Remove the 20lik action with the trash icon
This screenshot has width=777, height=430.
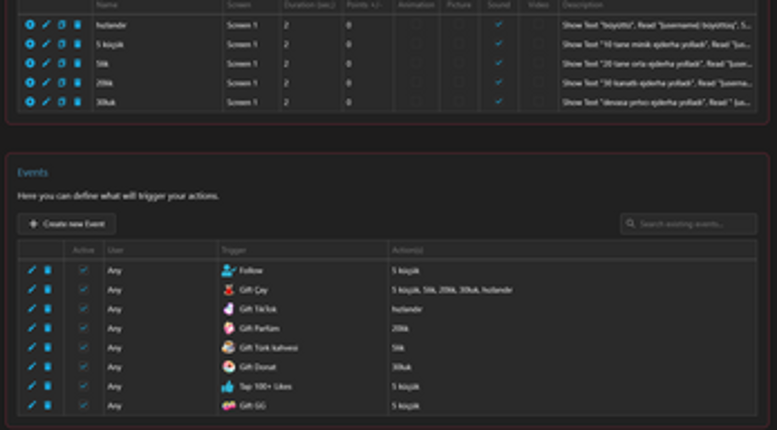point(77,82)
